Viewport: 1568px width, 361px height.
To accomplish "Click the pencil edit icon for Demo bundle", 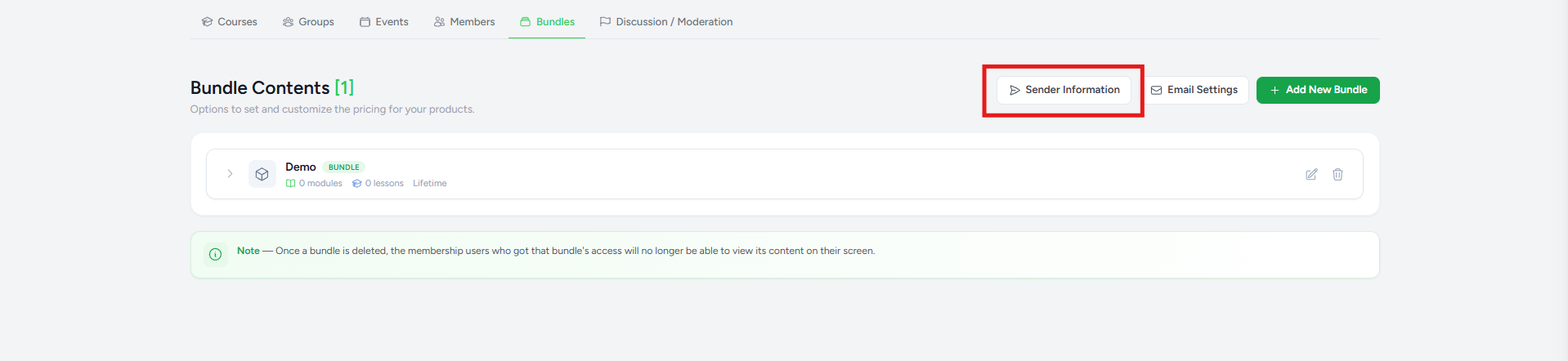I will point(1311,174).
